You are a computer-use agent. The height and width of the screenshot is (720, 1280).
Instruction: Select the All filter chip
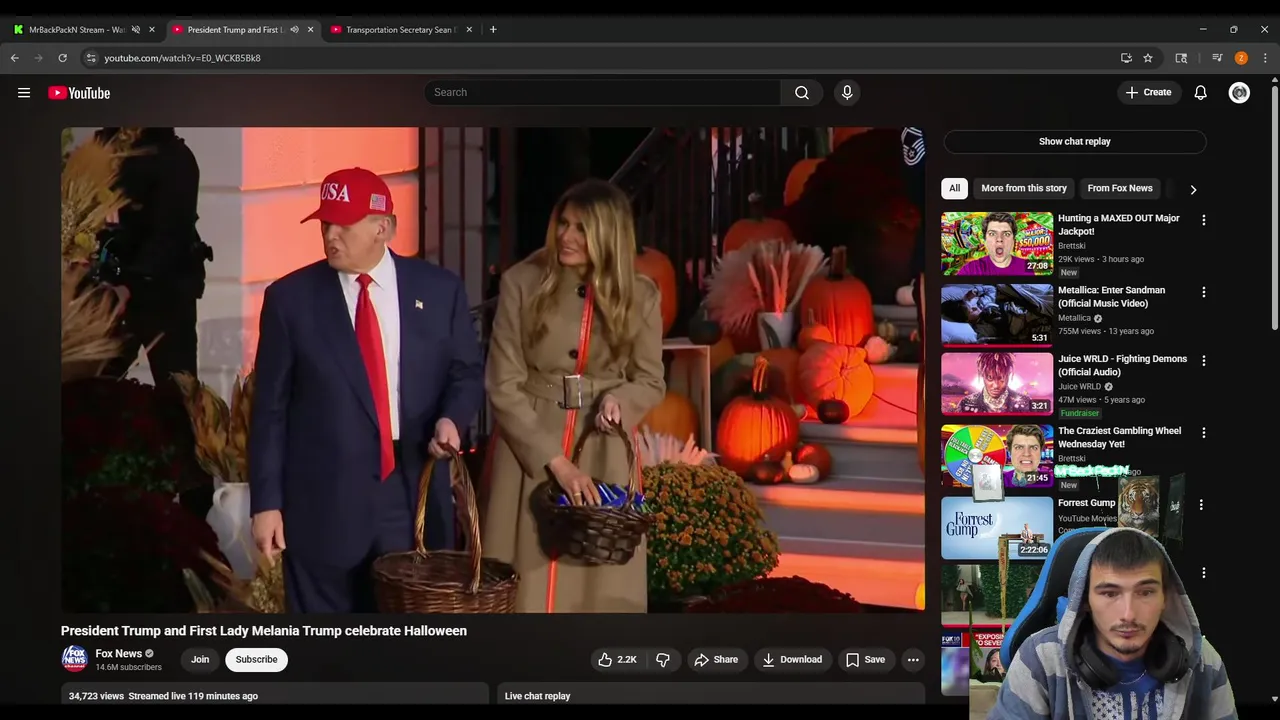click(x=955, y=188)
